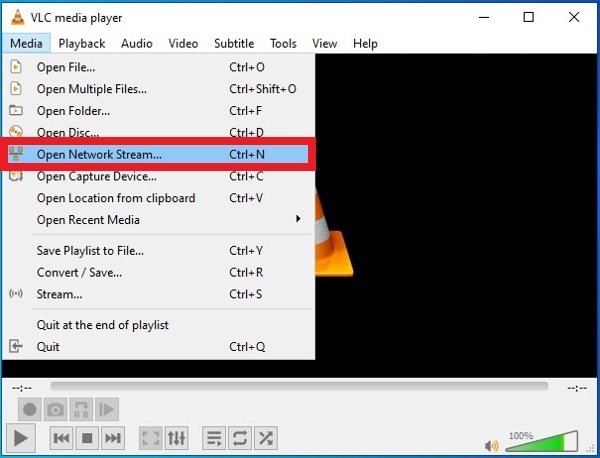600x458 pixels.
Task: Click the A-B loop button
Action: (81, 409)
